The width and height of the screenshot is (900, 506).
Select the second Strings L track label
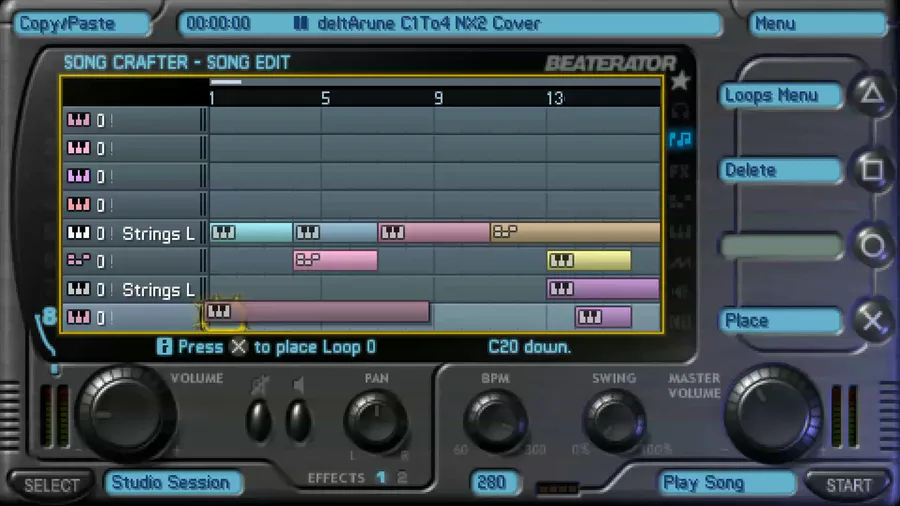(x=158, y=290)
